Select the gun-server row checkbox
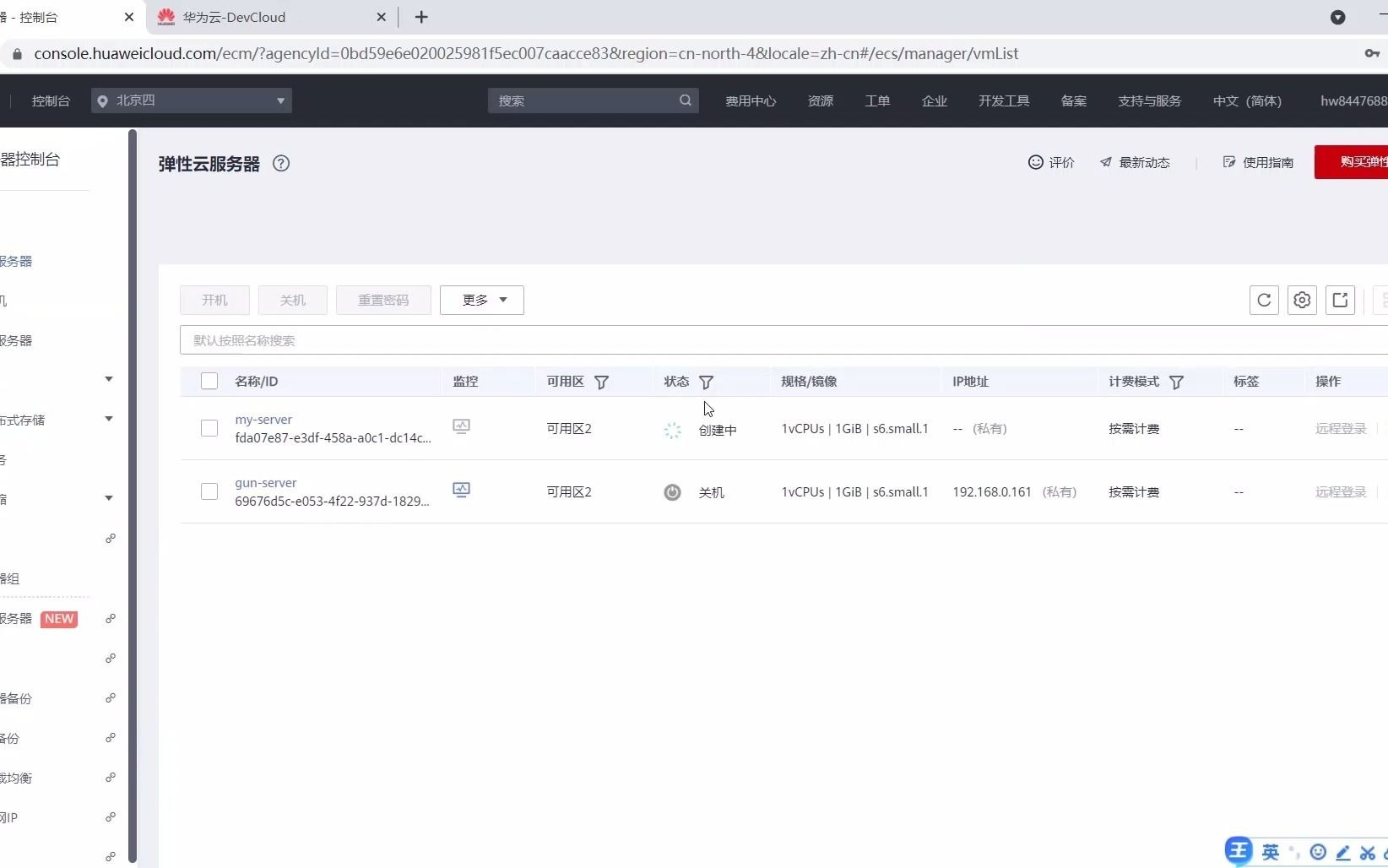The image size is (1388, 868). tap(209, 491)
